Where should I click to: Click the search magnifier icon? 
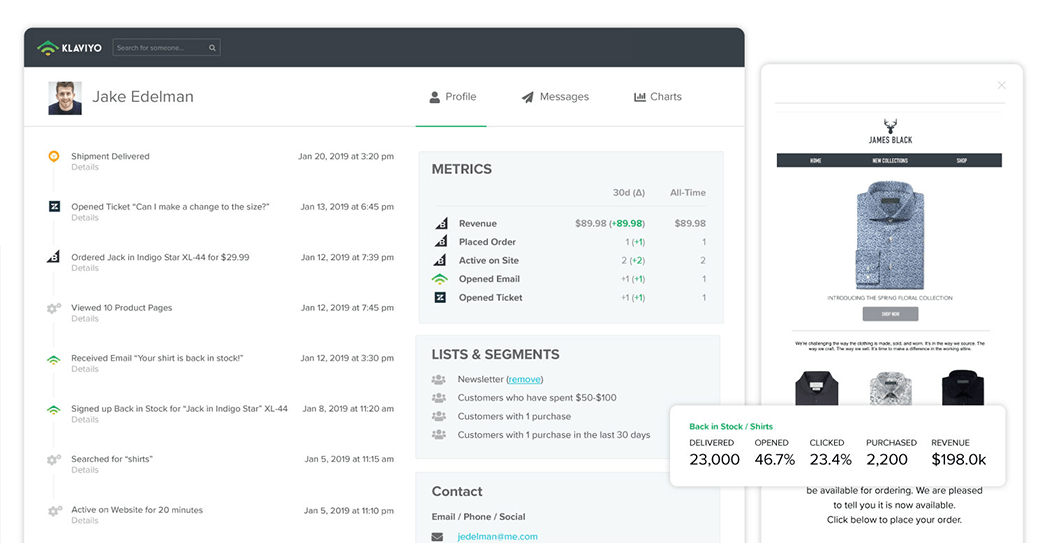tap(212, 48)
